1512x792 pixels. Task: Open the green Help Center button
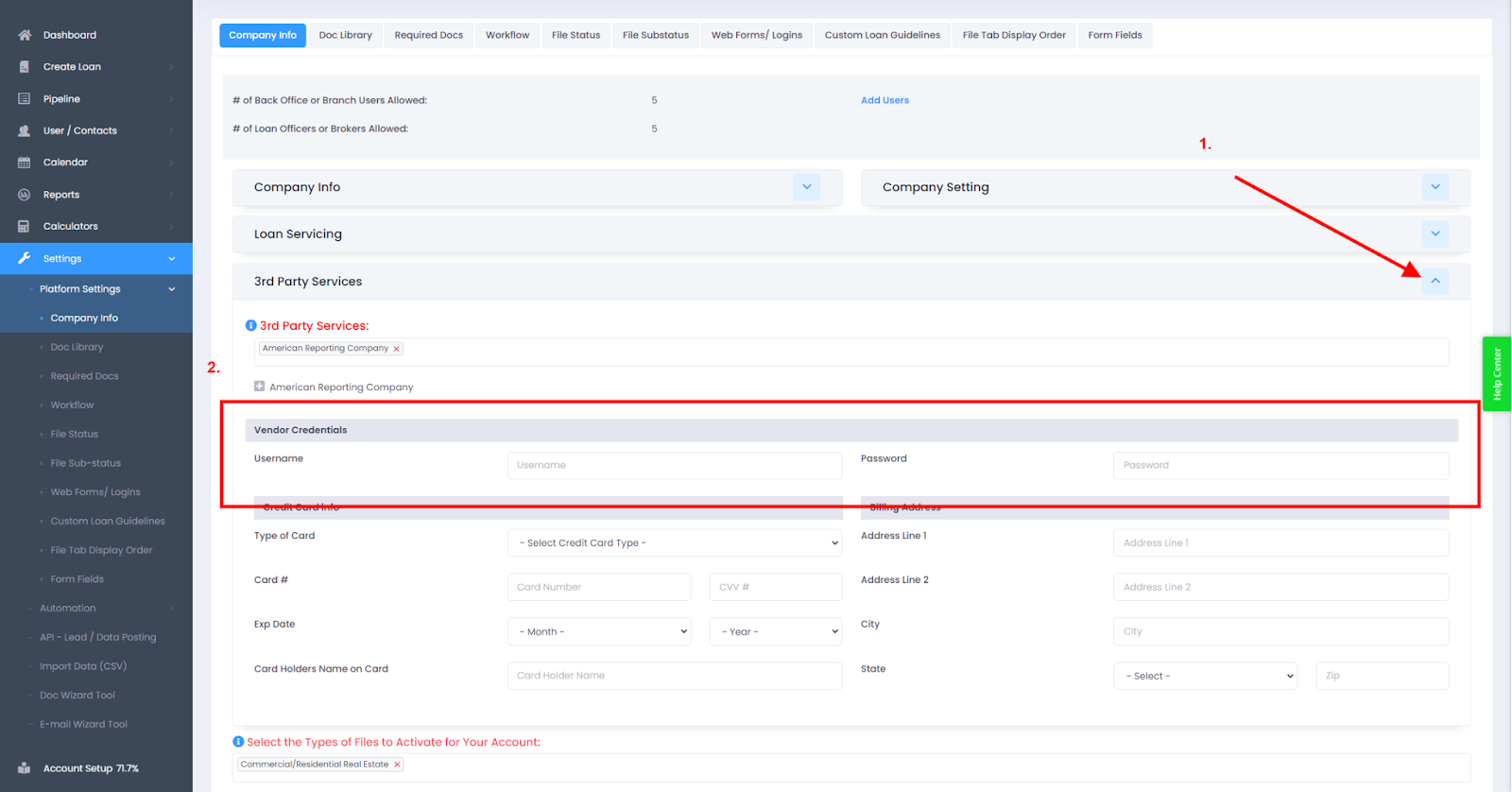(x=1497, y=374)
